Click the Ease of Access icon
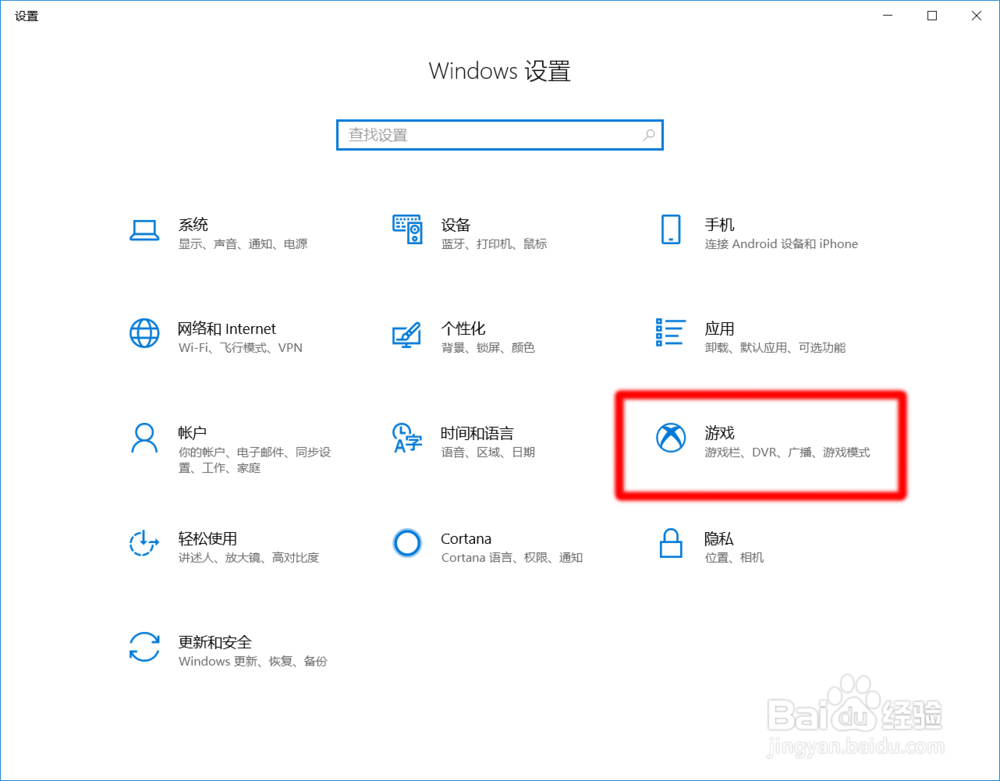The height and width of the screenshot is (781, 1000). point(144,543)
